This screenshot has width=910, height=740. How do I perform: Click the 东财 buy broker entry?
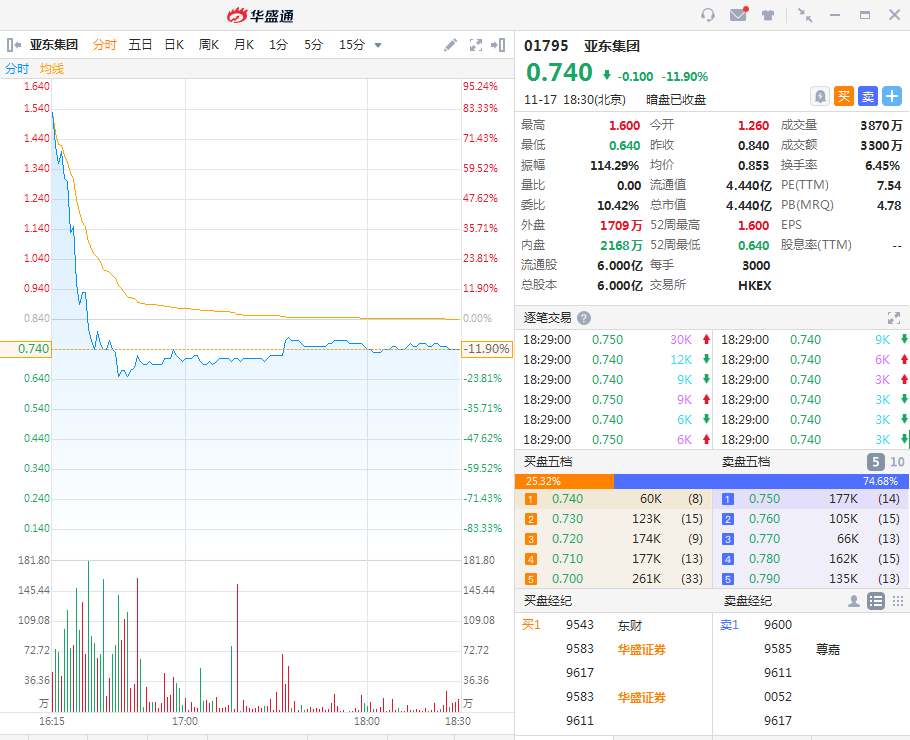(630, 626)
